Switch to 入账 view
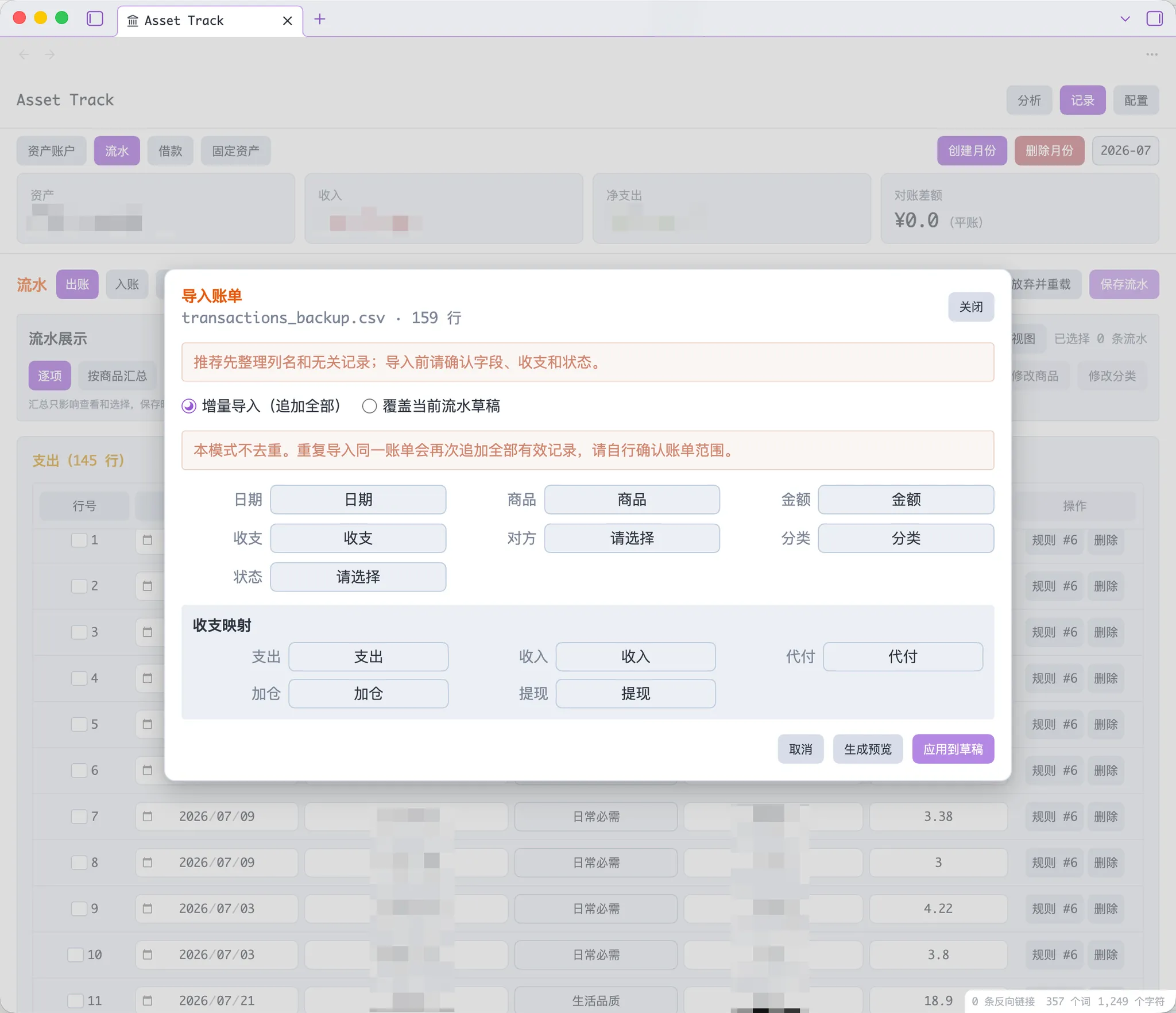The image size is (1176, 1013). 127,284
